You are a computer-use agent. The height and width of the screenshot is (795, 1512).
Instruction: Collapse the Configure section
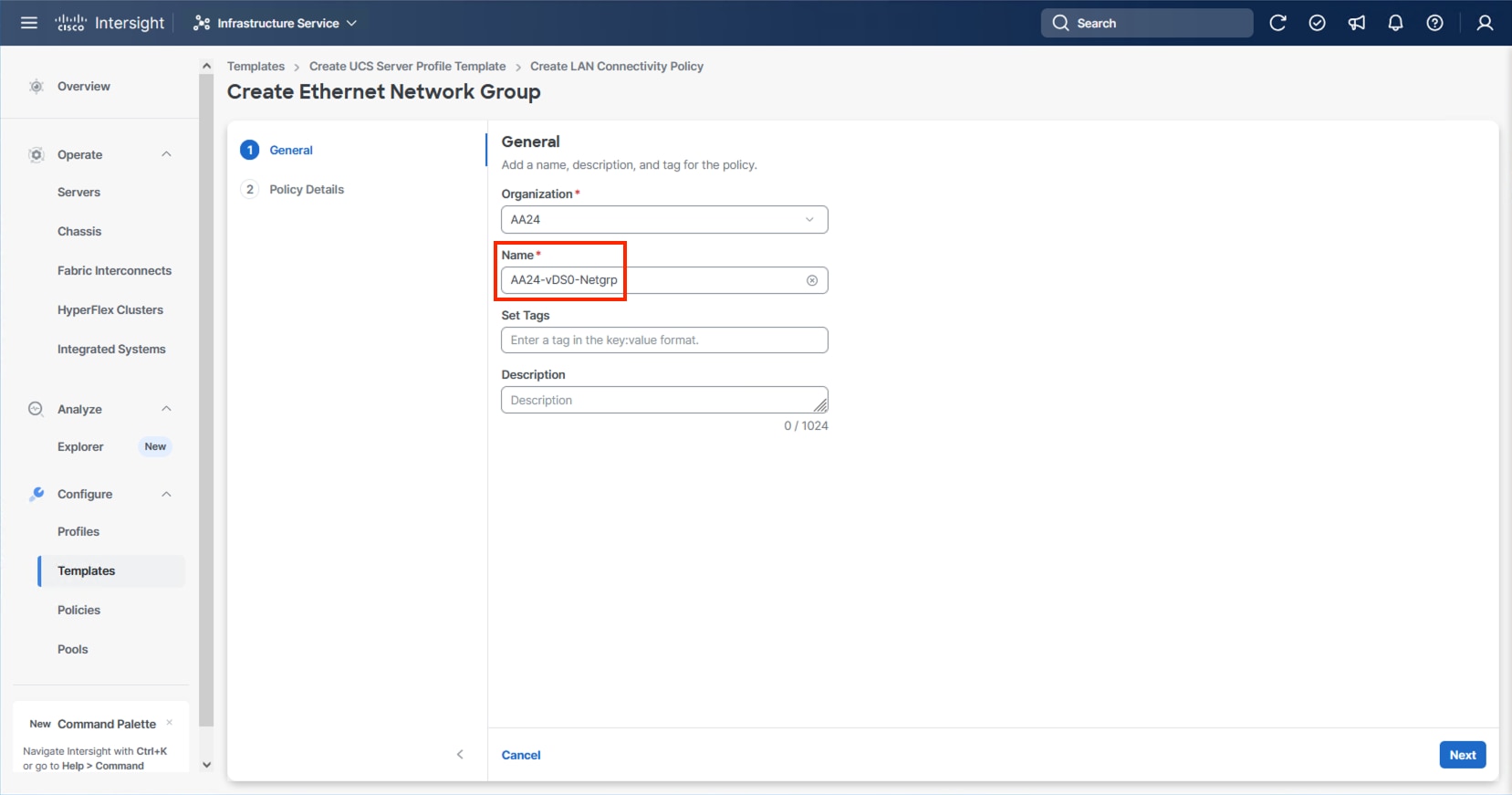(166, 494)
